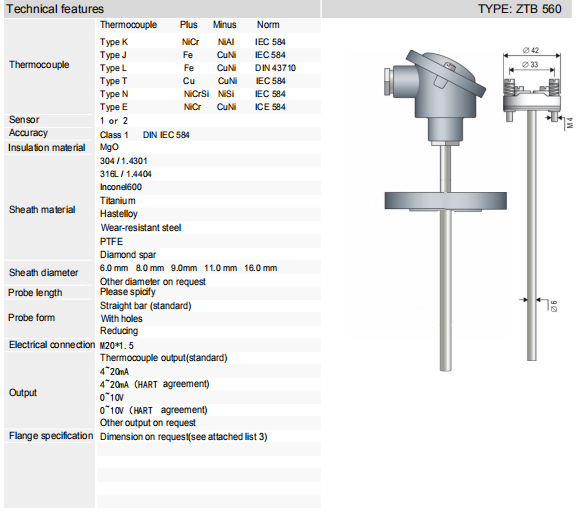This screenshot has height=514, width=579.
Task: Click the "DIN 43710" norm value
Action: coord(275,68)
